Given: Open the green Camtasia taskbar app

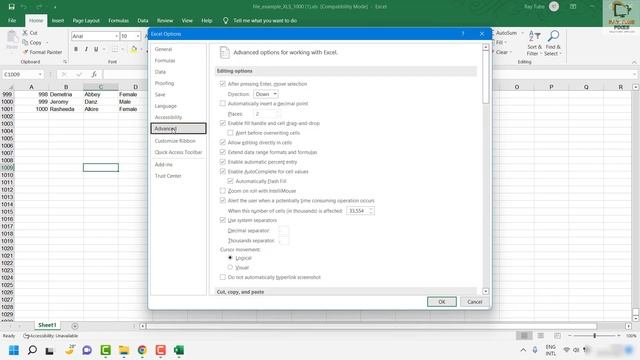Looking at the screenshot, I should pyautogui.click(x=105, y=350).
